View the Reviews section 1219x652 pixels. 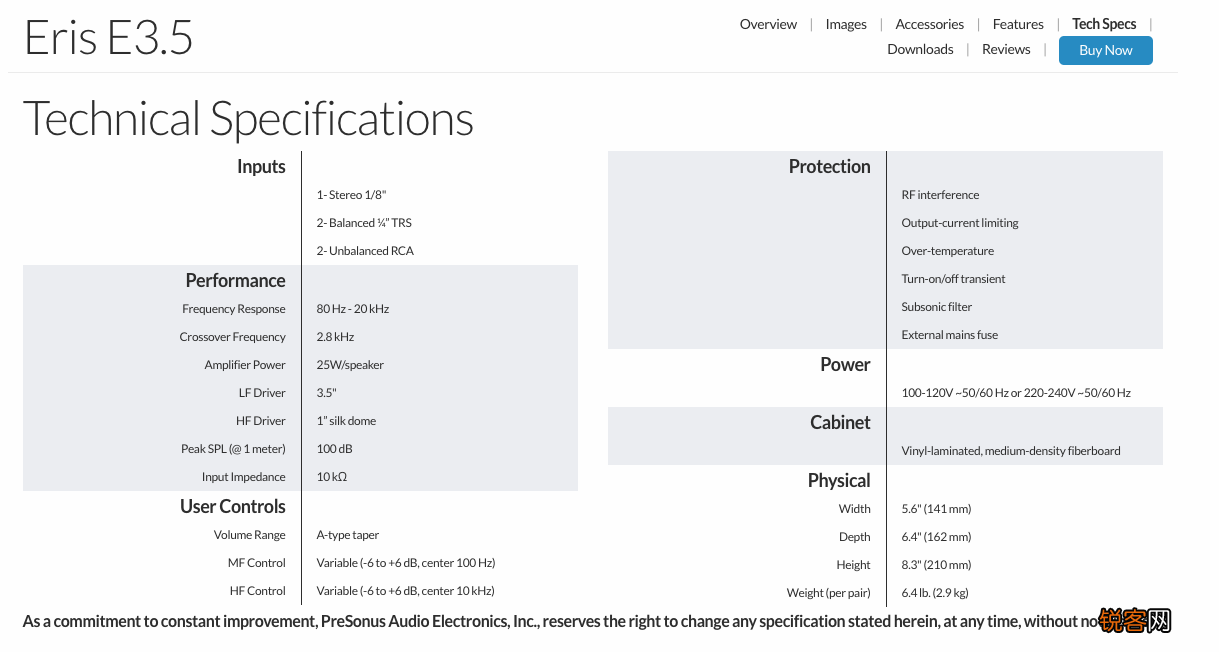[1006, 49]
